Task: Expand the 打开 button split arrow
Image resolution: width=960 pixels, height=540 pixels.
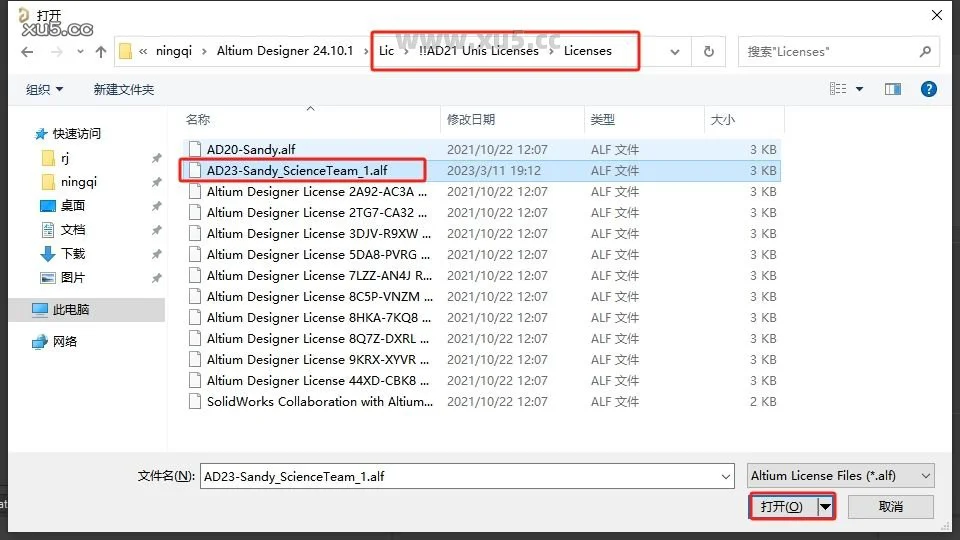Action: 825,507
